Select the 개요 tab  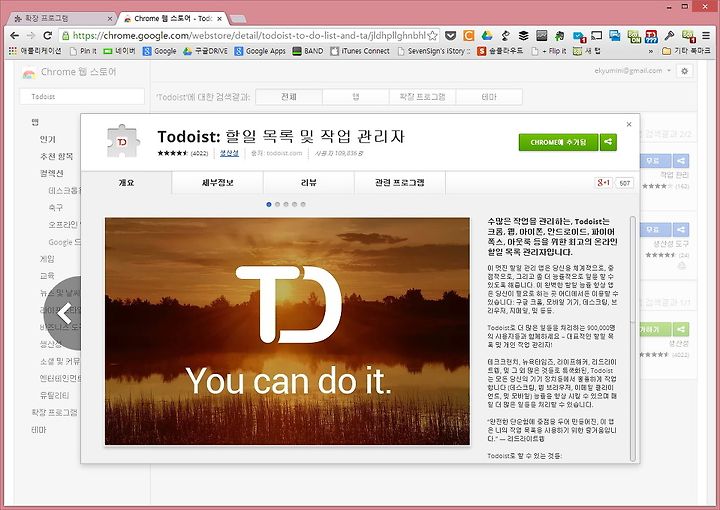point(126,183)
